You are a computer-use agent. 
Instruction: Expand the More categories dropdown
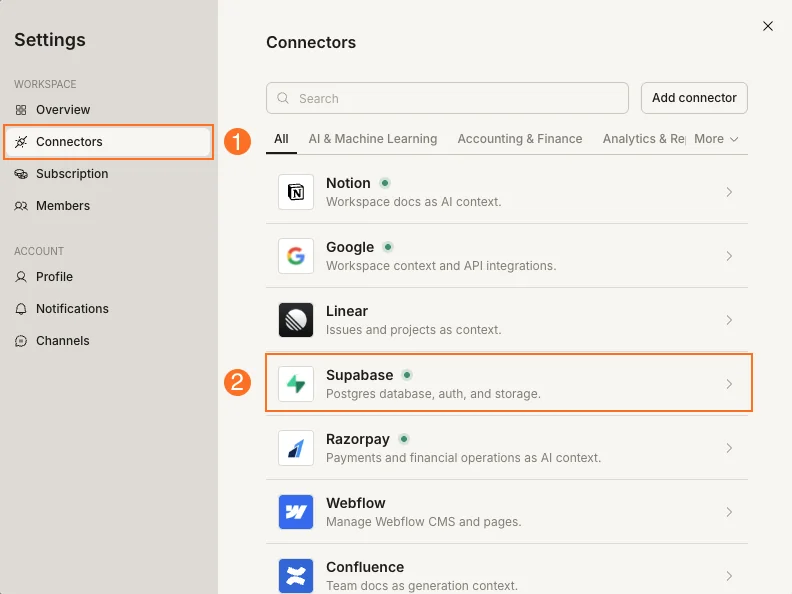(x=716, y=139)
